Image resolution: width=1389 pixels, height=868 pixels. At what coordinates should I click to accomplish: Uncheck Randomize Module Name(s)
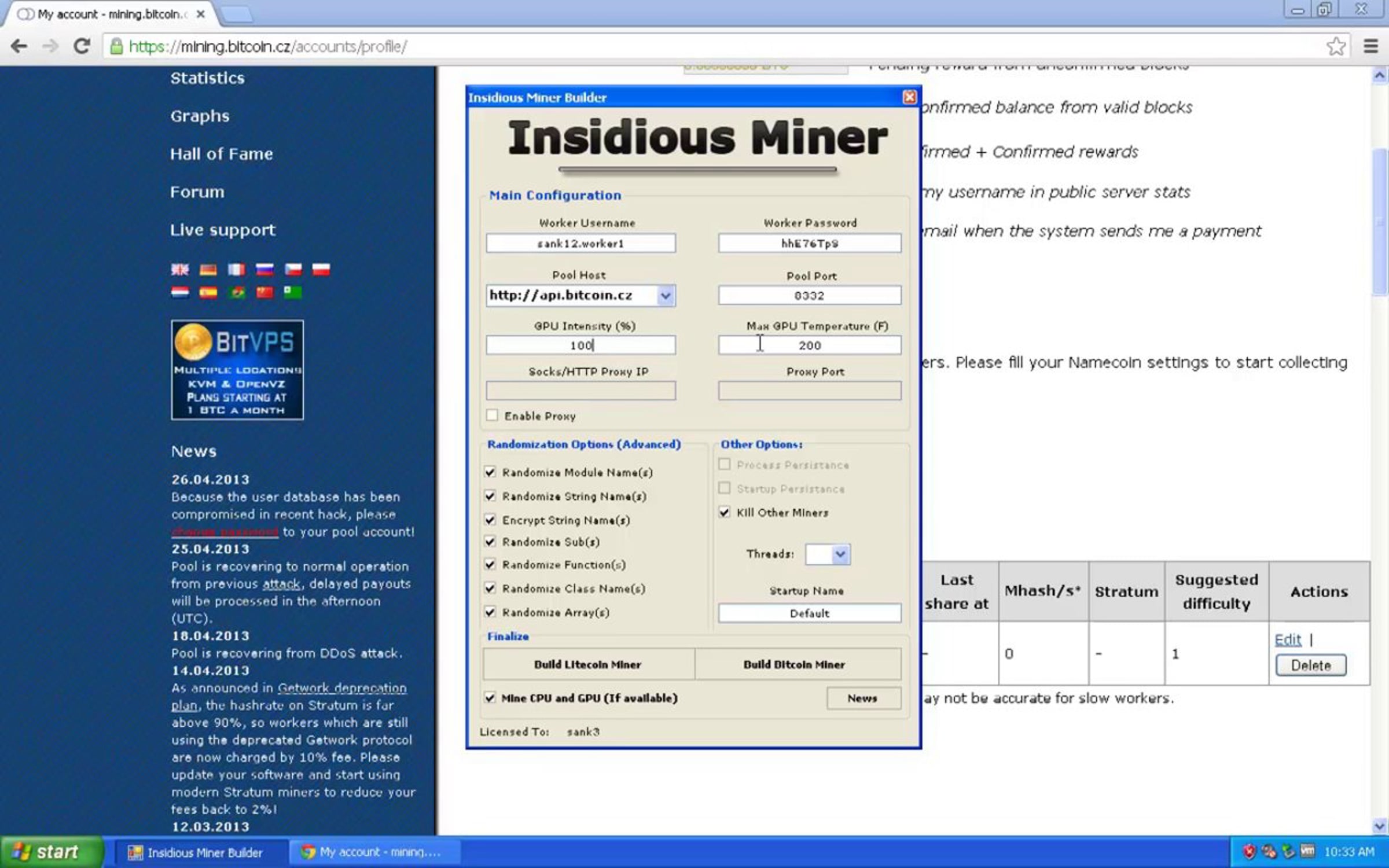[490, 472]
